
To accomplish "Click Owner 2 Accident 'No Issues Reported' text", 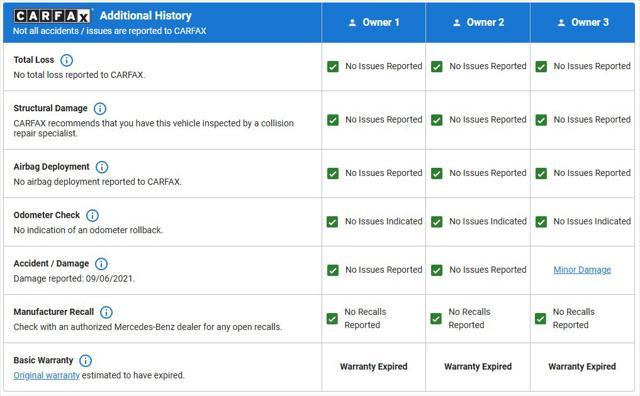I will 488,270.
